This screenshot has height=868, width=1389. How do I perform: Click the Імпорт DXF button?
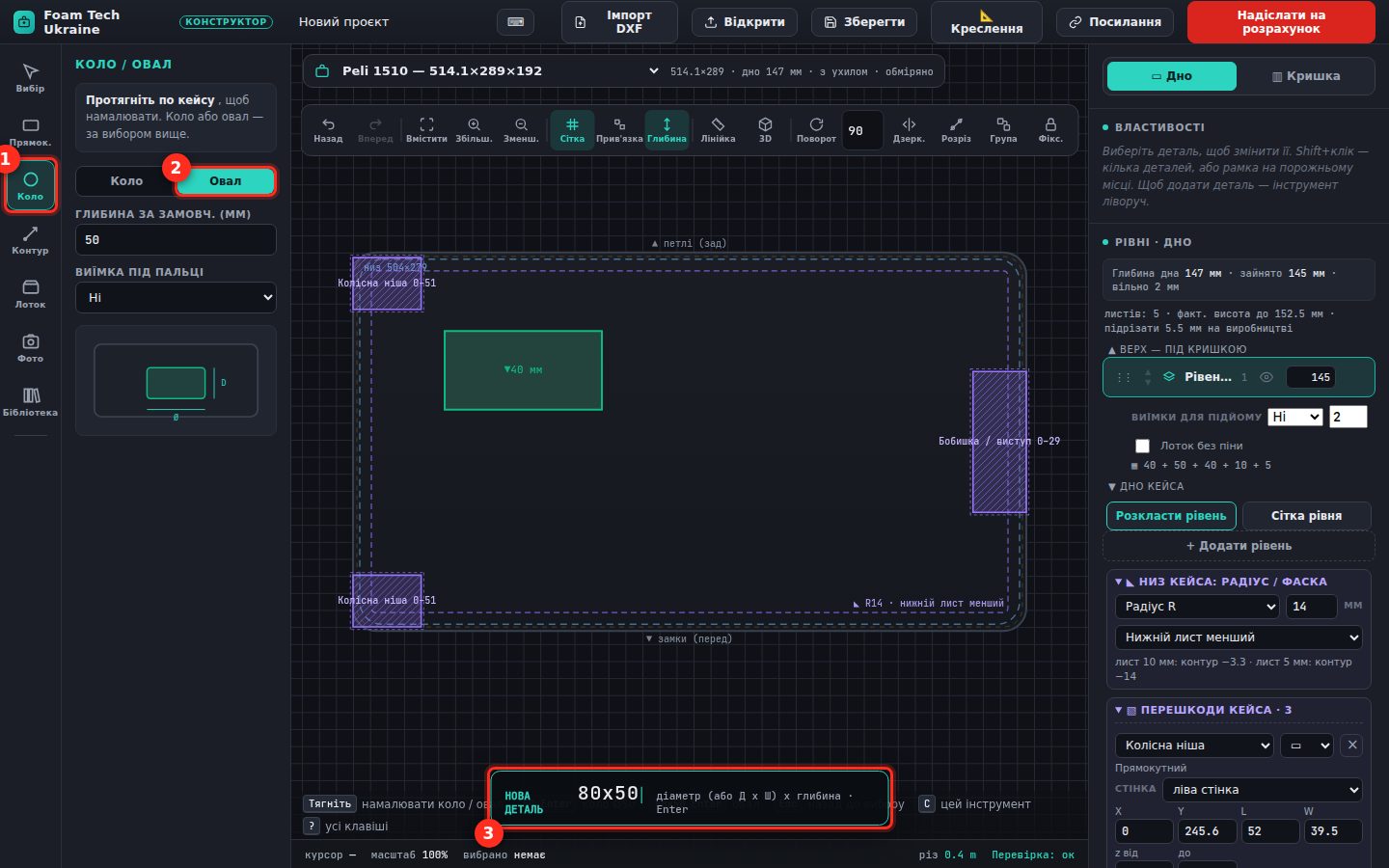619,22
